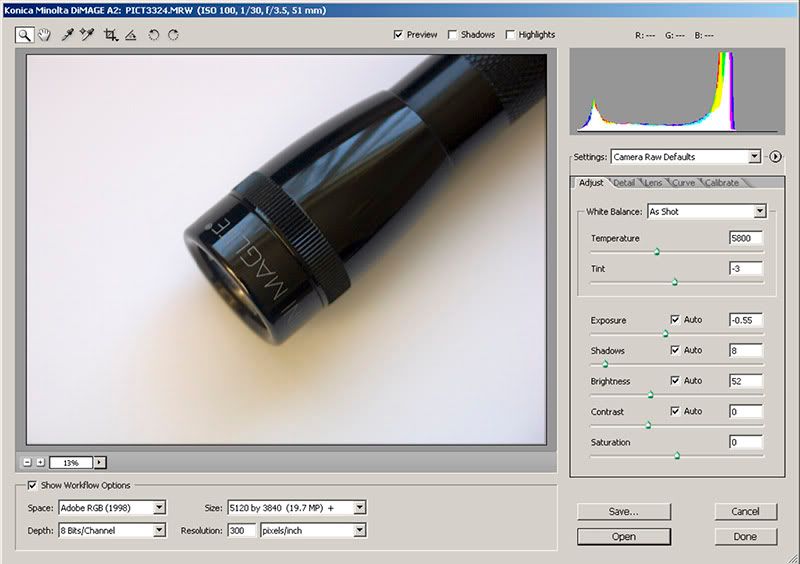Select the White Balance eyedropper tool

(67, 35)
